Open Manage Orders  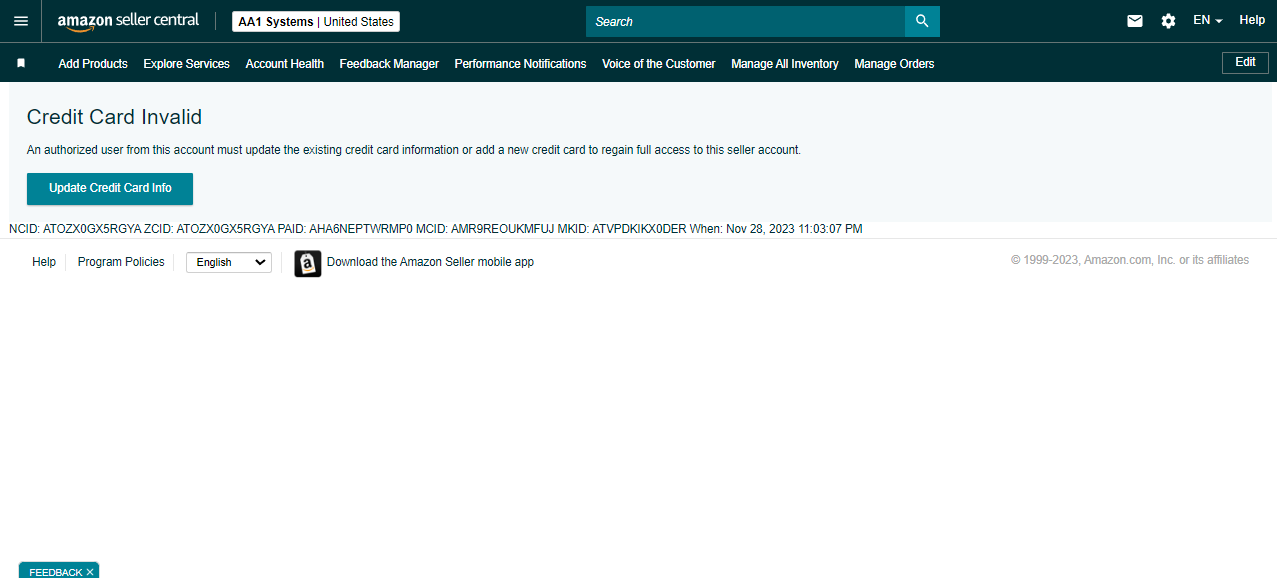(894, 64)
